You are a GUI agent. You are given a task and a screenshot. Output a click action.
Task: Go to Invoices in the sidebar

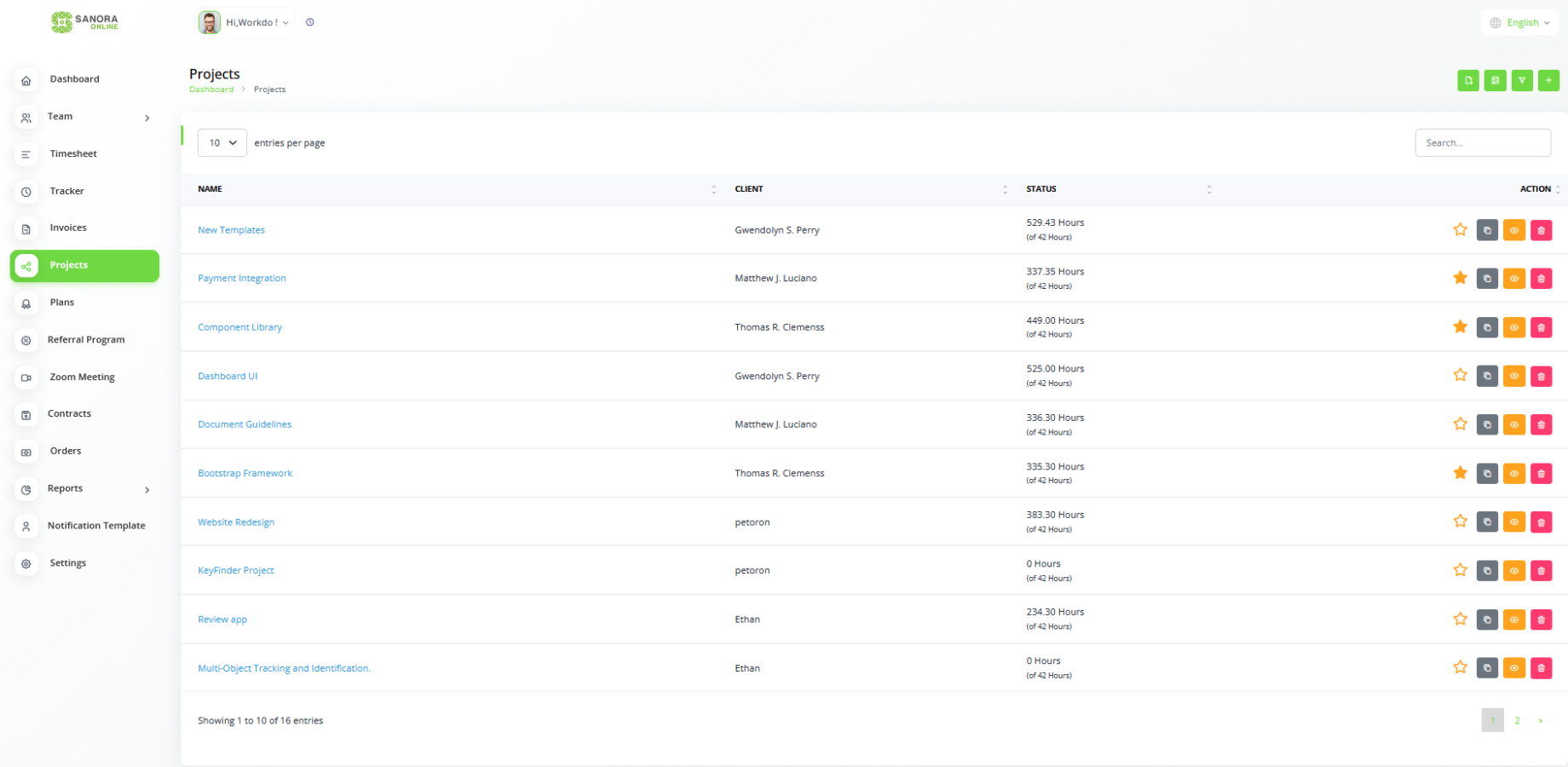pos(68,228)
